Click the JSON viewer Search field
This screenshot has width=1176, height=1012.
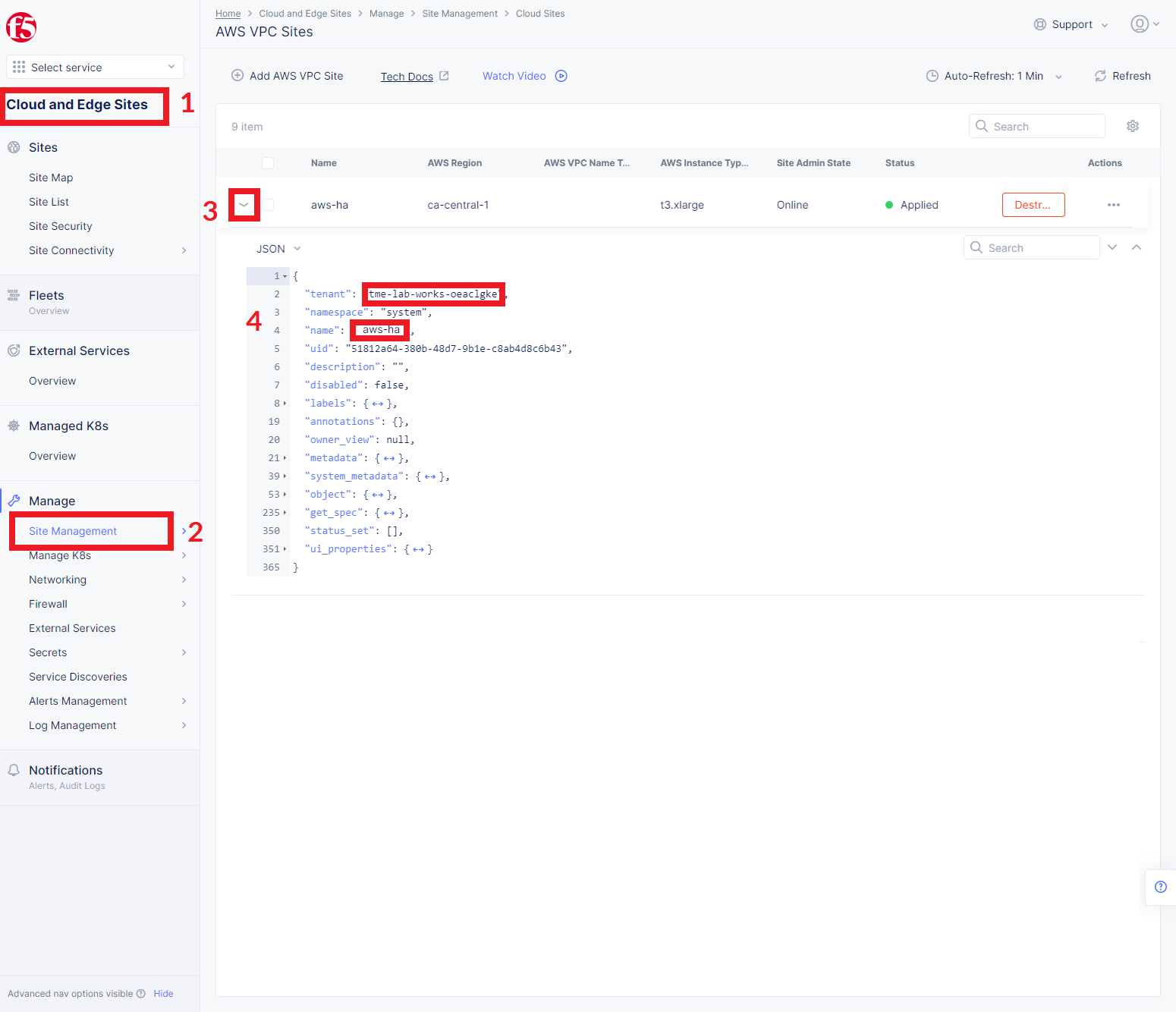(1031, 247)
